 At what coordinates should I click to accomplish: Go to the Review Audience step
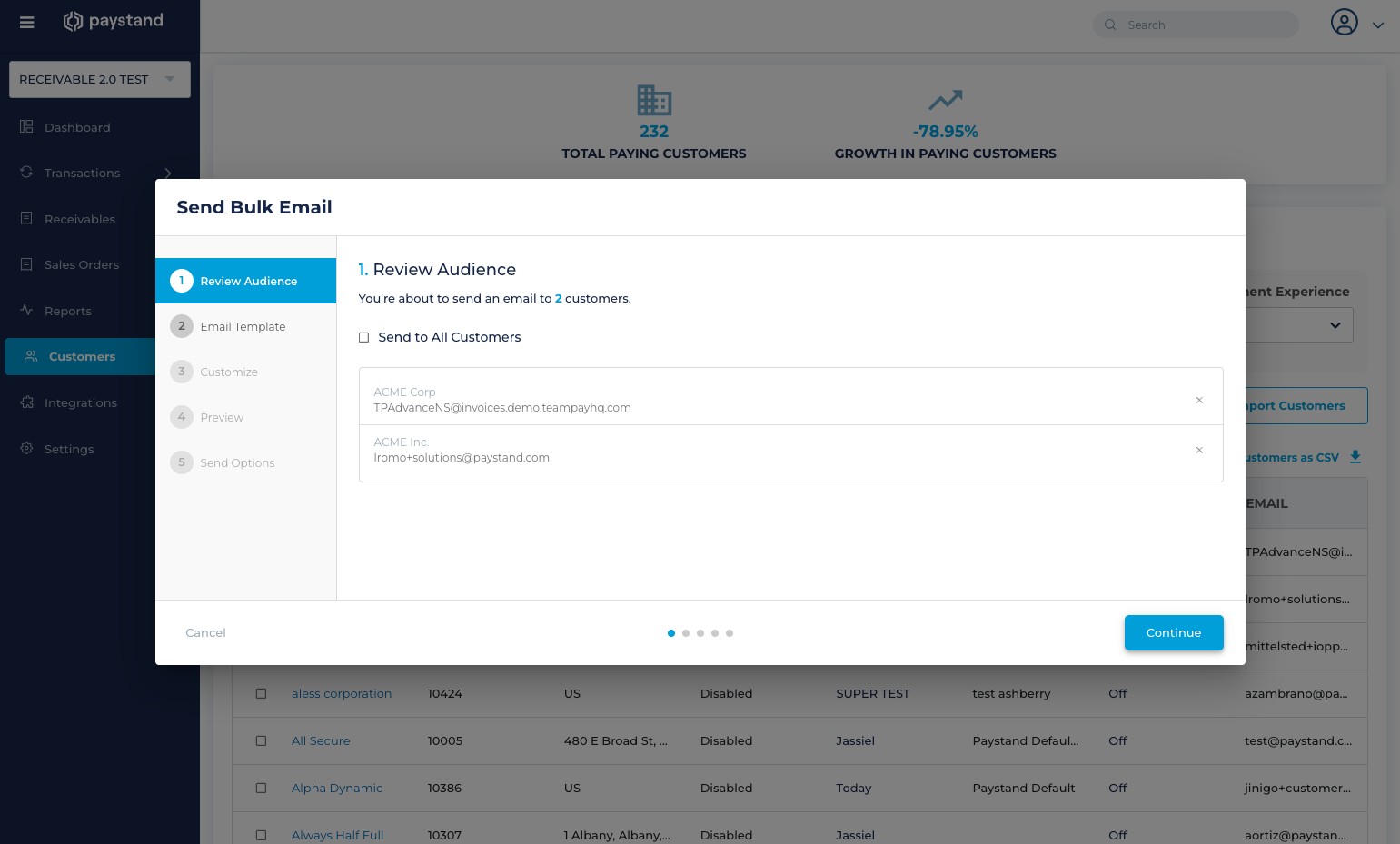pos(245,281)
